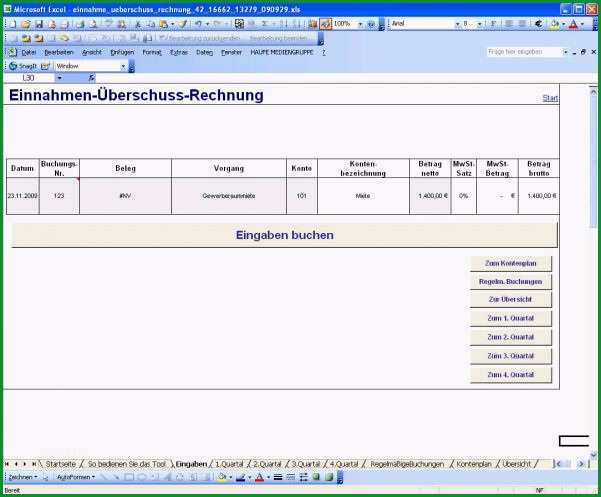
Task: Click the Zum Kontenplan button
Action: [511, 263]
